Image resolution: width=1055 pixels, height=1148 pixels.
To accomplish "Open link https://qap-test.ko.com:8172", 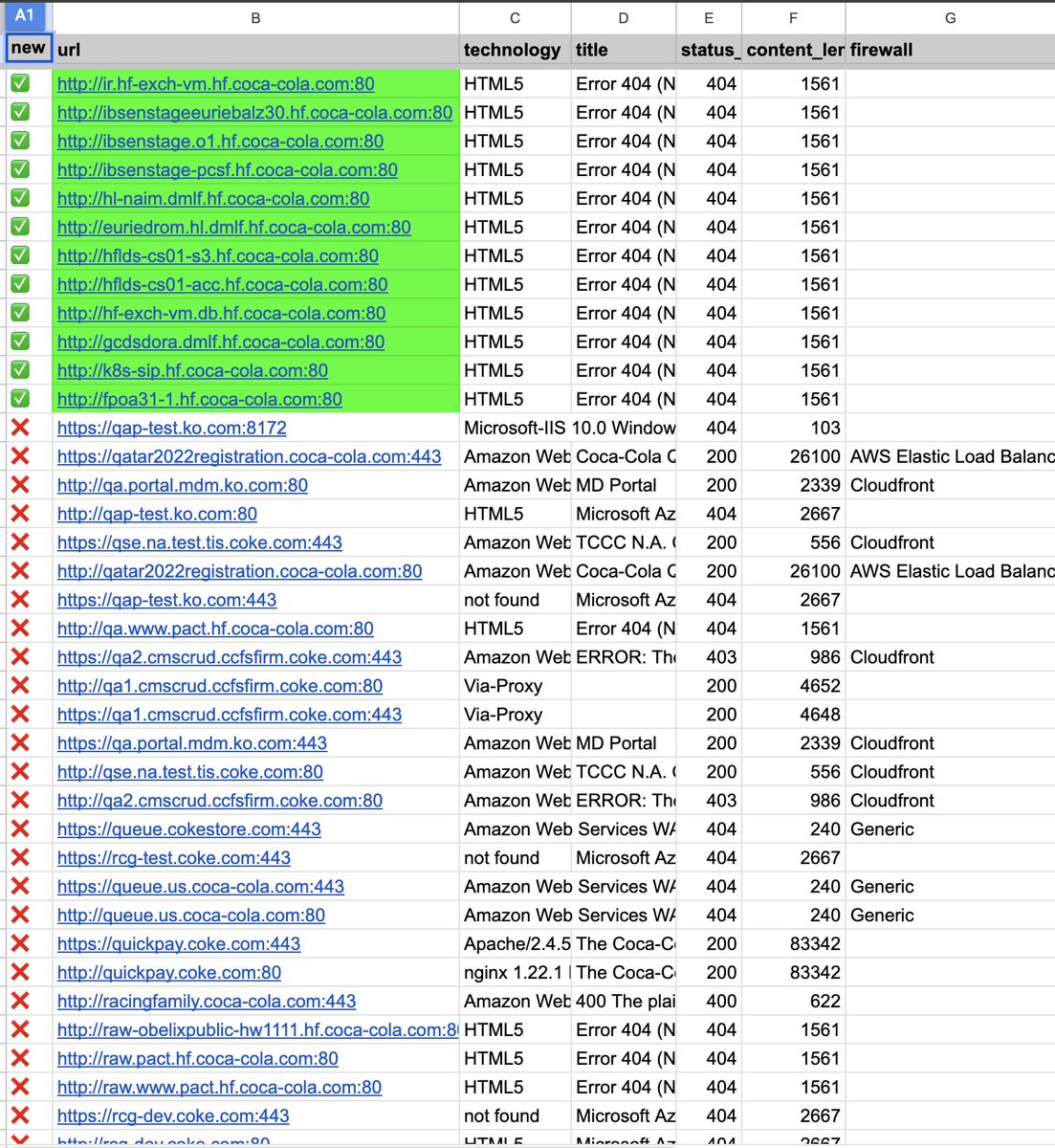I will point(172,429).
